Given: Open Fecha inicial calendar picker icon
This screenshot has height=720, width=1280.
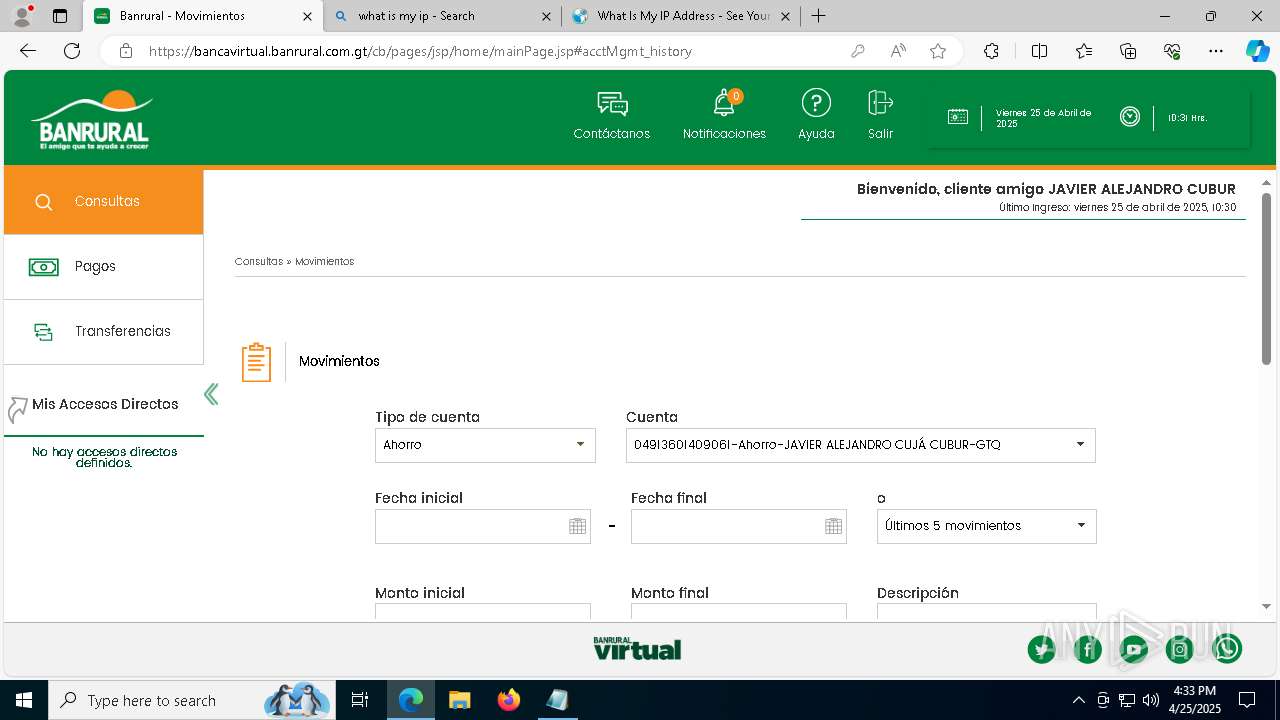Looking at the screenshot, I should [577, 527].
